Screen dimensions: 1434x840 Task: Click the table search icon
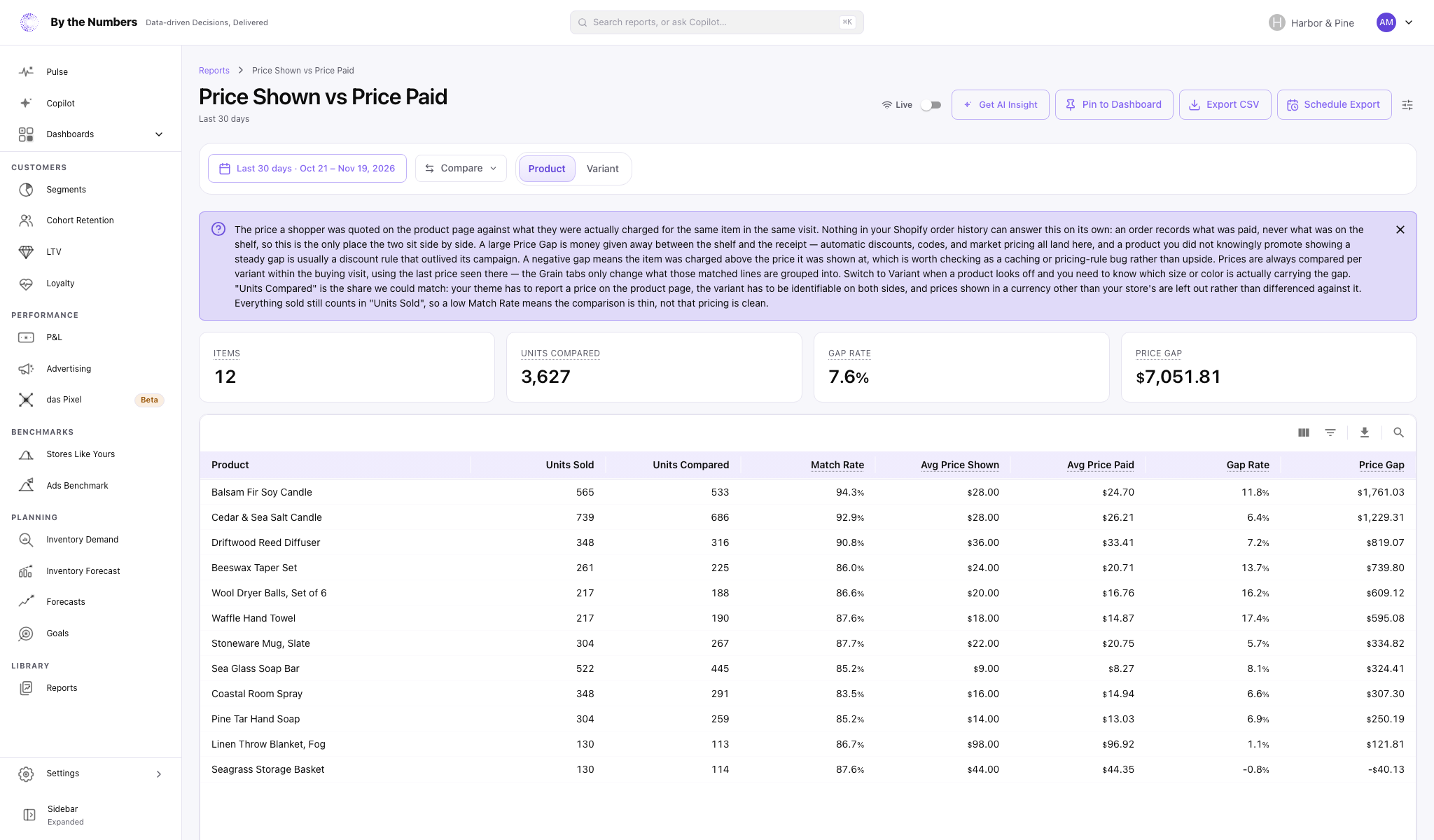[x=1398, y=433]
